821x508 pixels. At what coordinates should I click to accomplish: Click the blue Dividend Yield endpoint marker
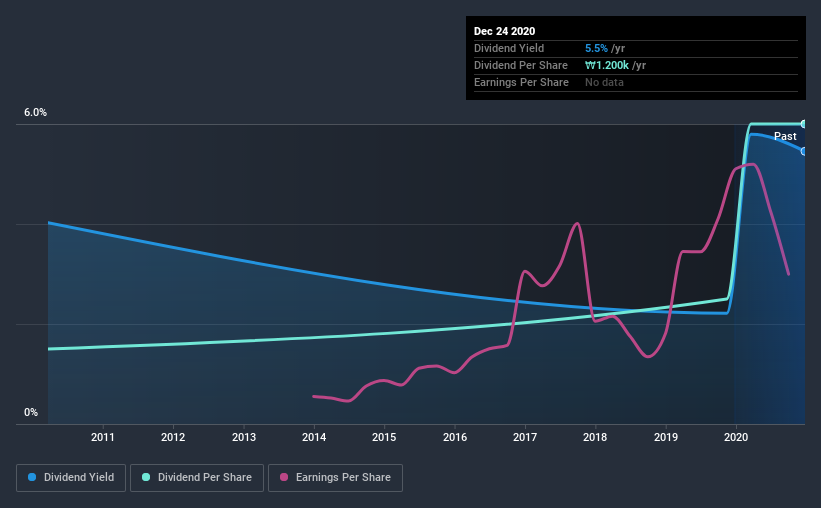(804, 151)
